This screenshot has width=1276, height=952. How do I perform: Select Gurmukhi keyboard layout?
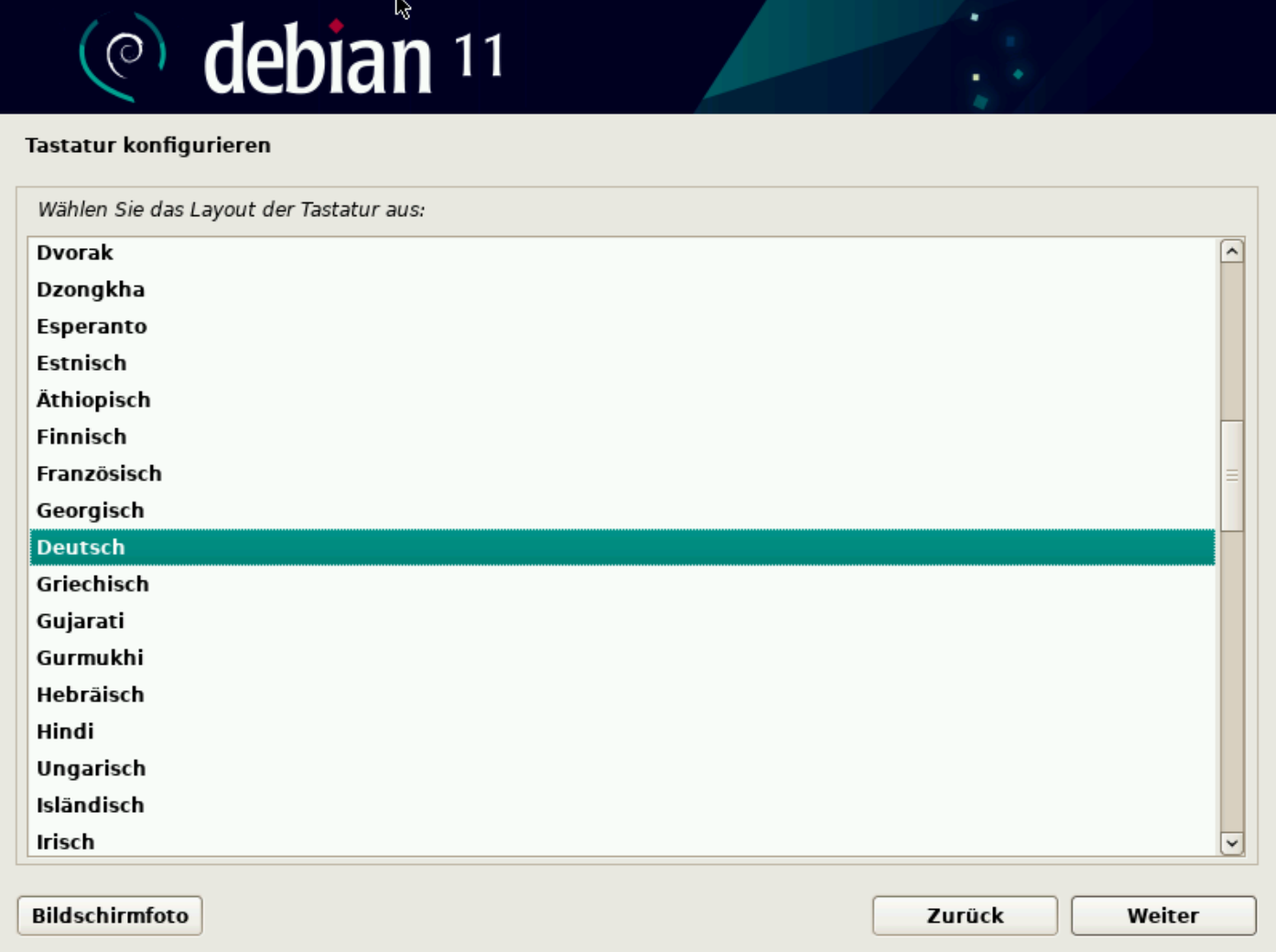click(x=622, y=657)
